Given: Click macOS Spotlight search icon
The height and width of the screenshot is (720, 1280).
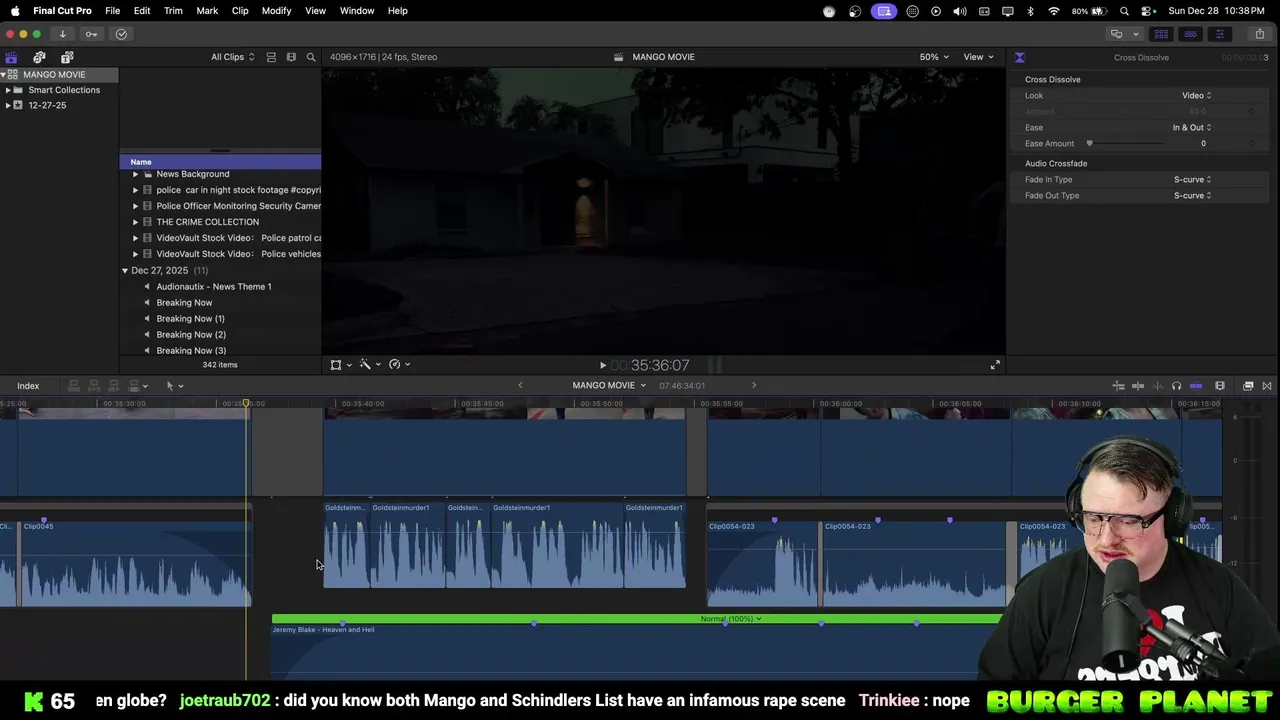Looking at the screenshot, I should [1125, 11].
